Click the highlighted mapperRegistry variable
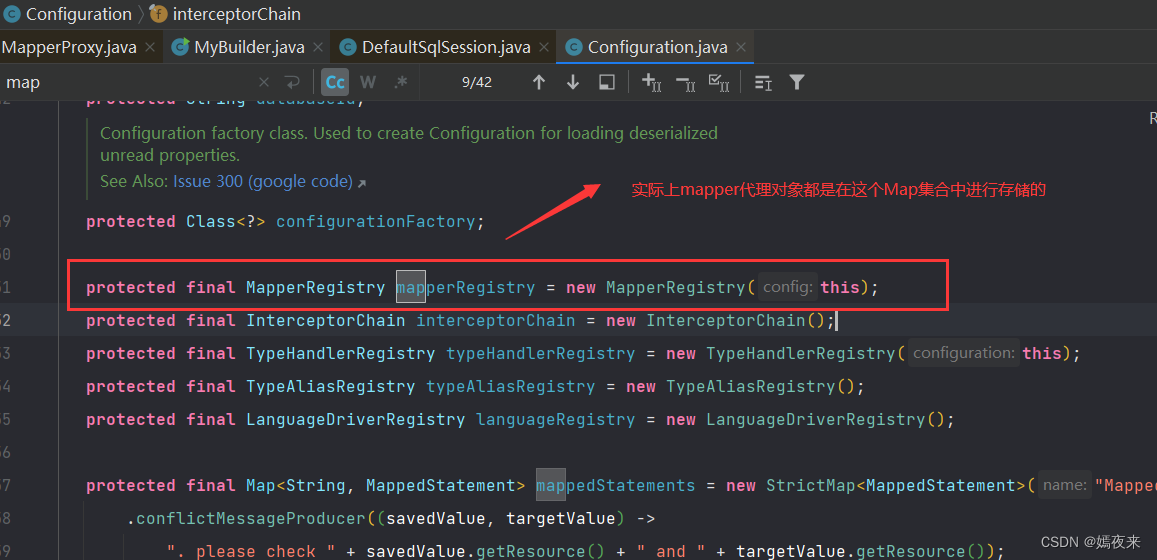Viewport: 1157px width, 560px height. (466, 287)
